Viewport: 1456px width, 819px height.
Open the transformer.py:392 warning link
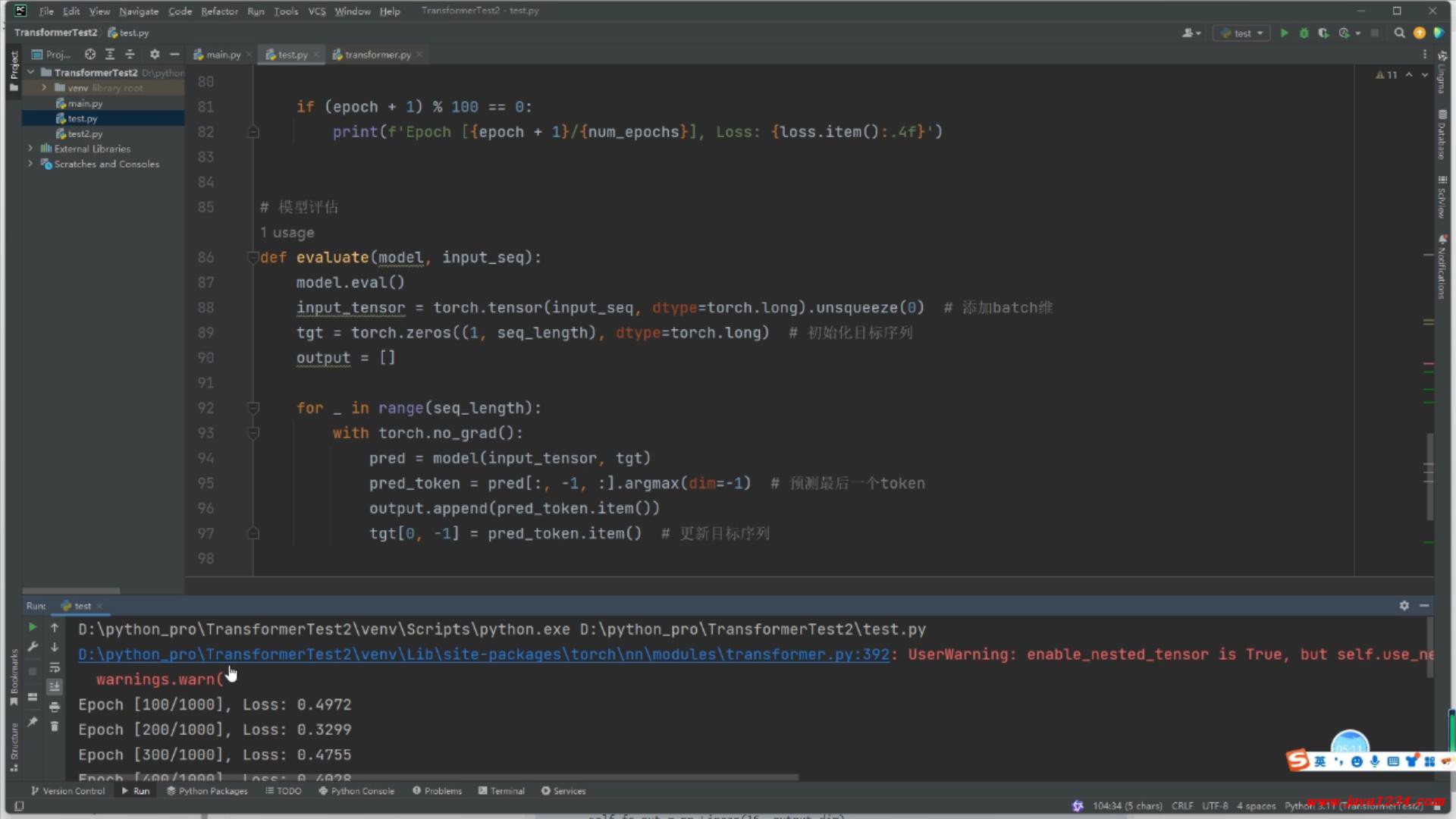pos(483,654)
